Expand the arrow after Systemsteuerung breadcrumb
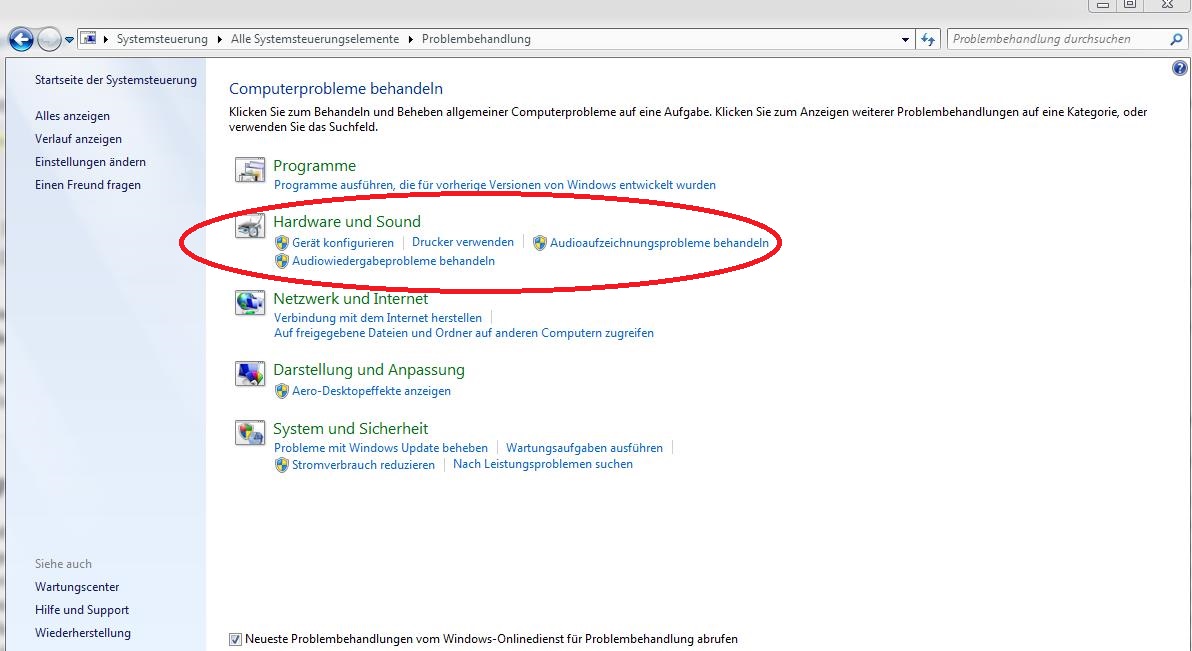 220,39
